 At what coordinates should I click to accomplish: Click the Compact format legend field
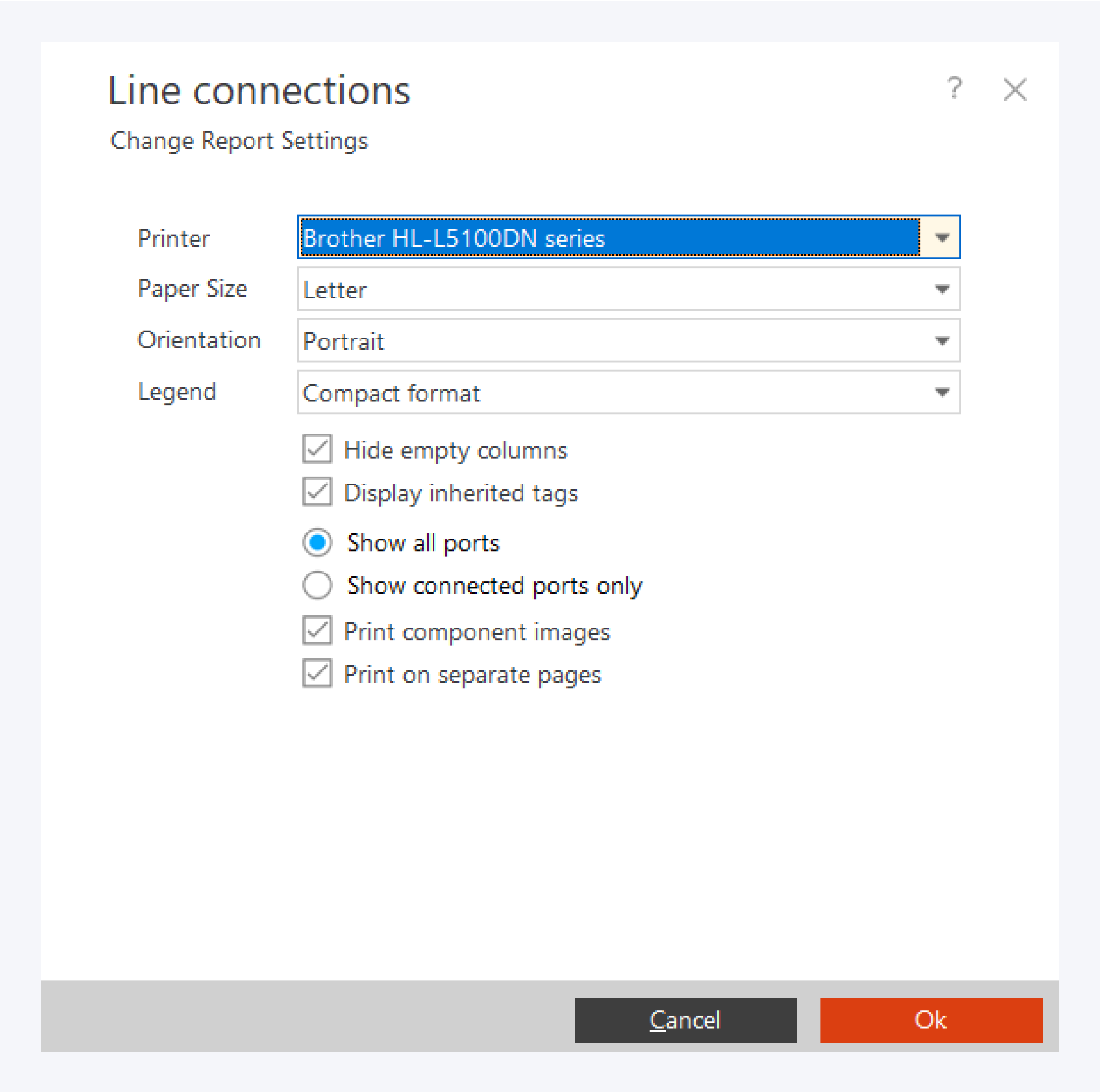tap(608, 393)
